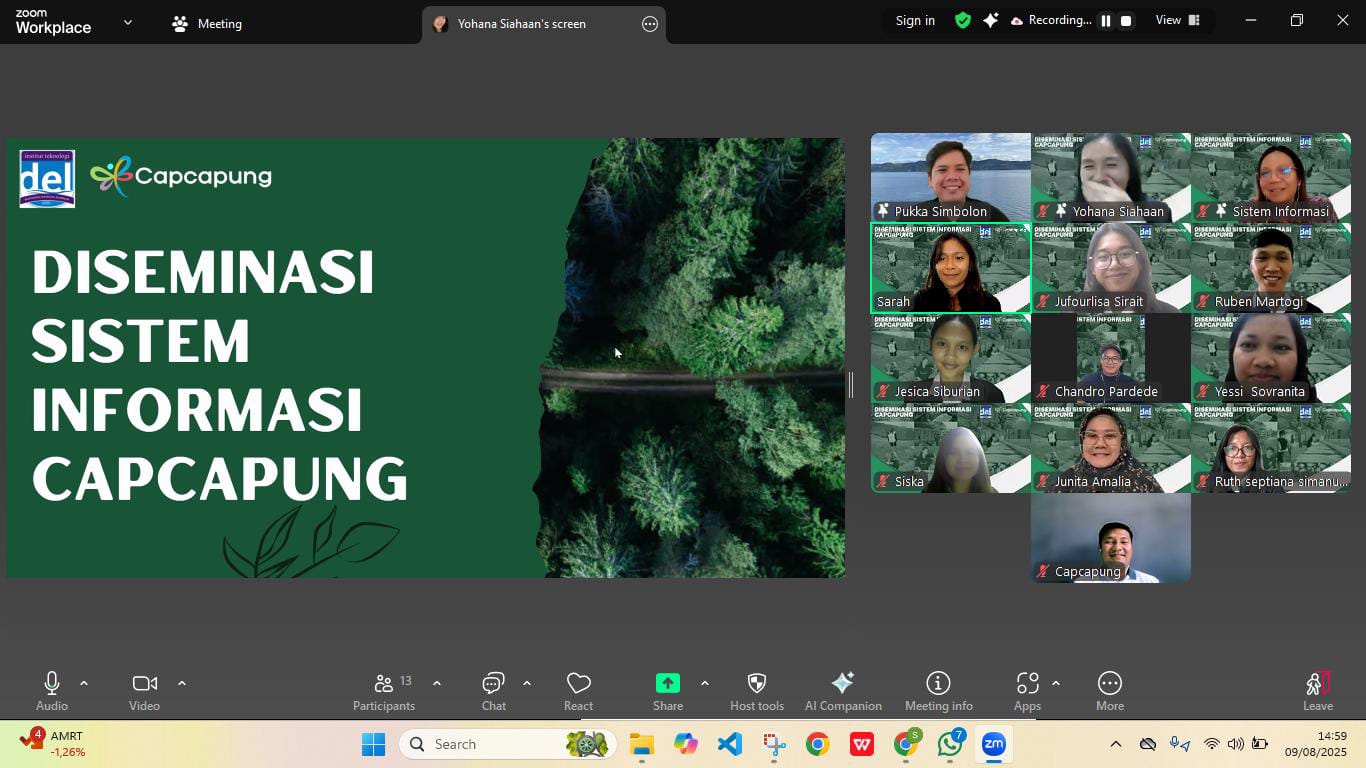Viewport: 1366px width, 768px height.
Task: Click the Leave meeting button
Action: 1318,692
